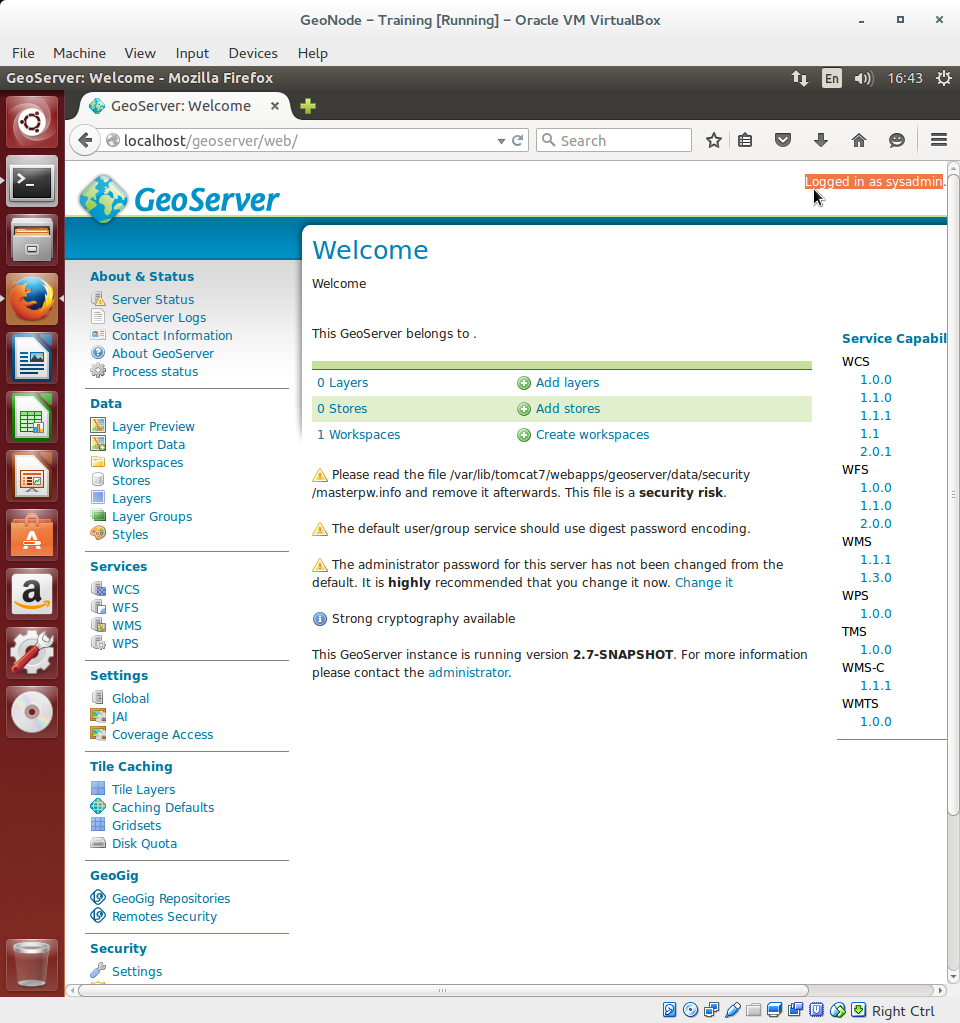Click the Change it password link

704,583
